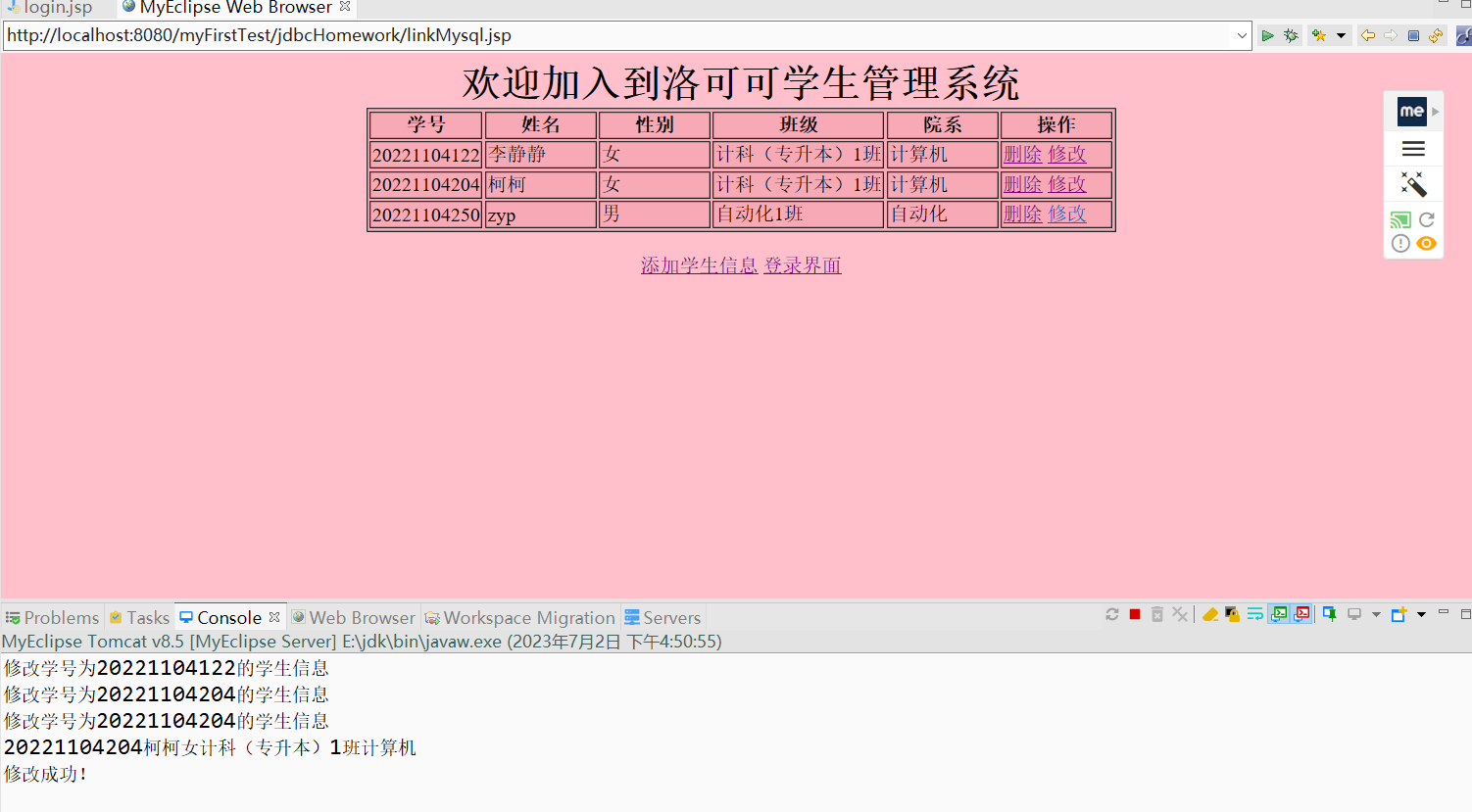Click the remove launch trash icon
This screenshot has height=812, width=1472.
[1157, 614]
